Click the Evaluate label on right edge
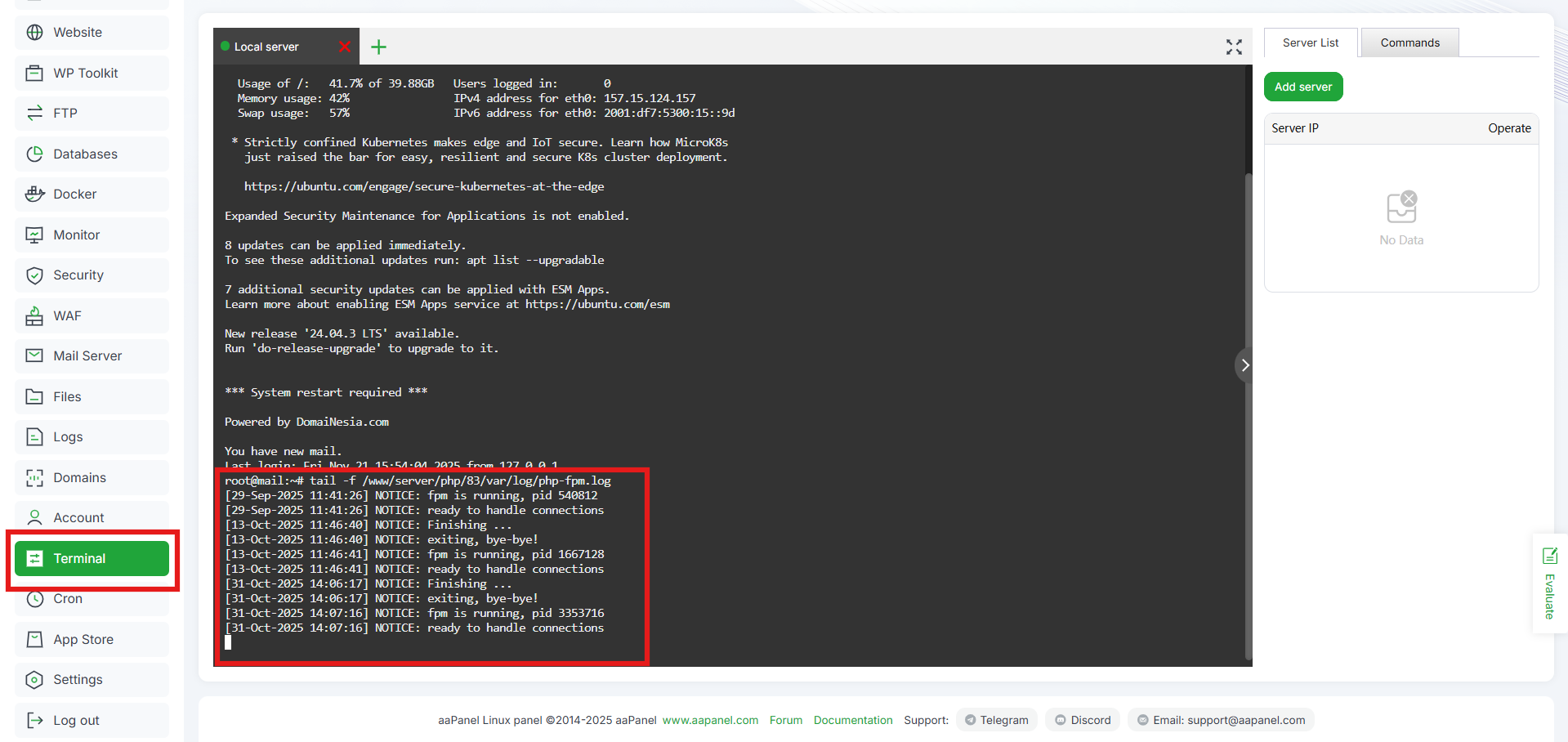Screen dimensions: 1568x742 pyautogui.click(x=1550, y=597)
